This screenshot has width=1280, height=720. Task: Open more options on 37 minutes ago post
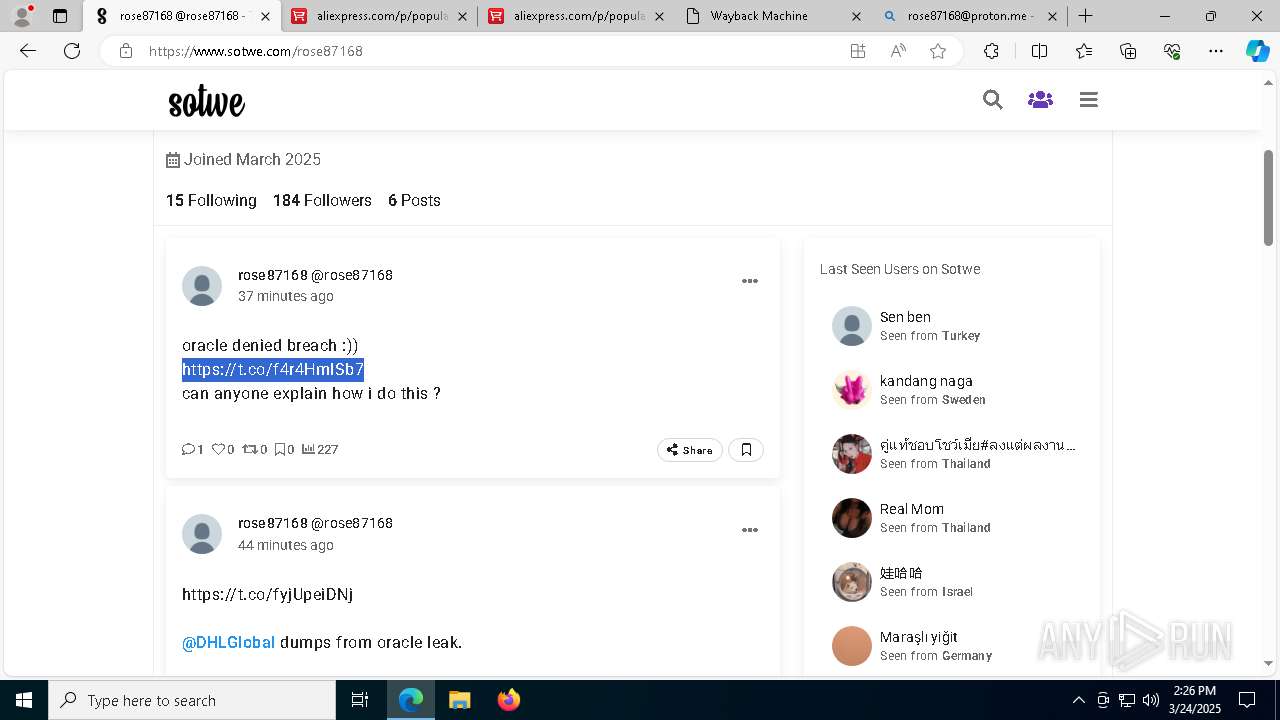coord(749,281)
